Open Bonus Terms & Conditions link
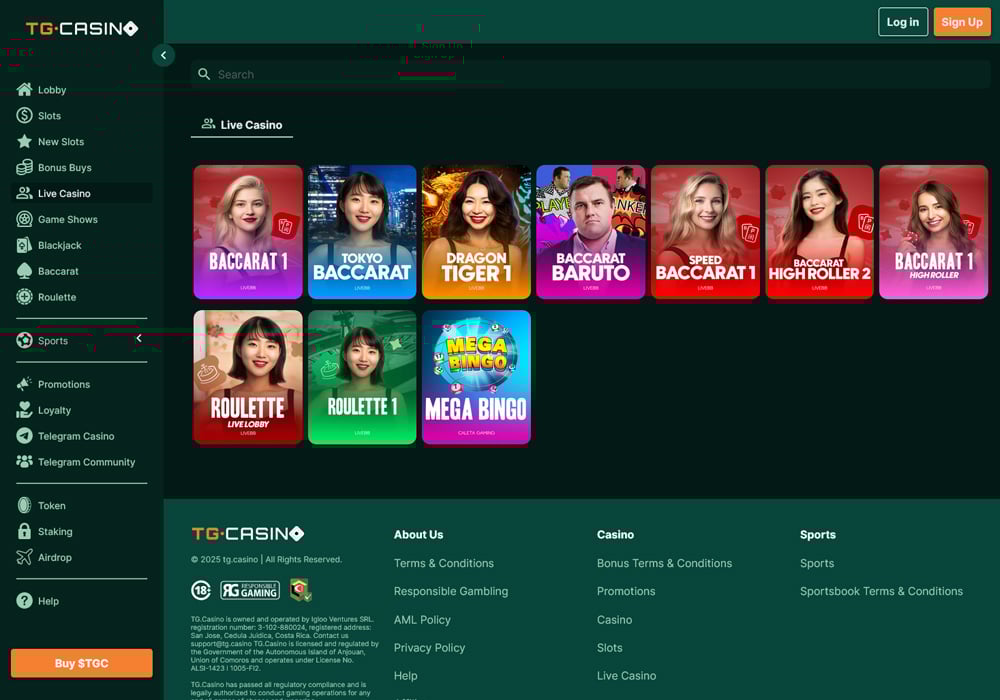 [665, 564]
